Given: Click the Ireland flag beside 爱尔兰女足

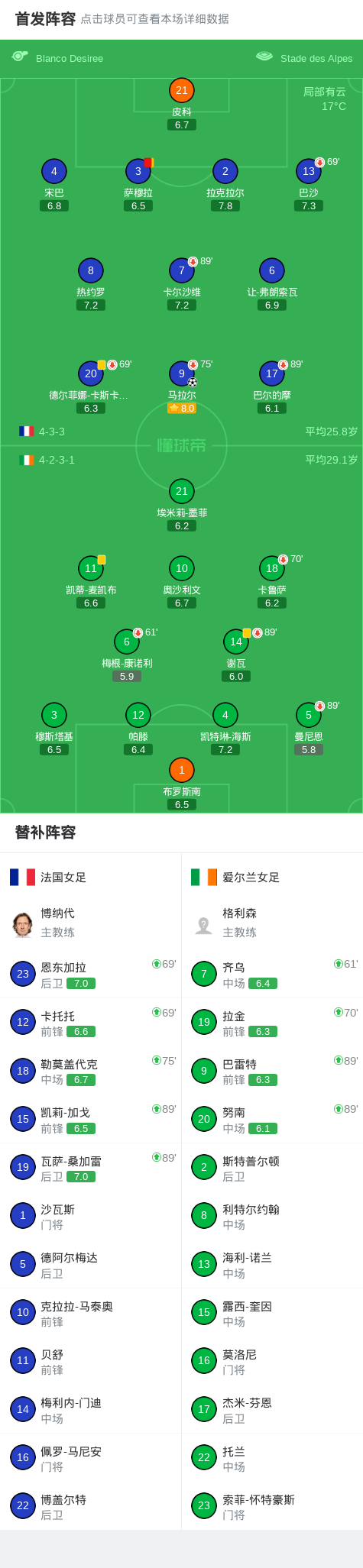Looking at the screenshot, I should point(204,877).
